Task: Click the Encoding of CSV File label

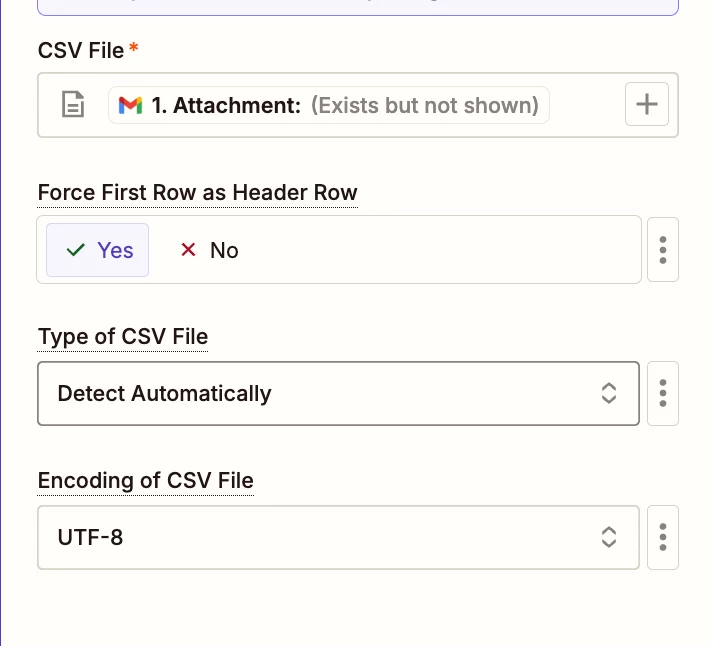Action: (145, 480)
